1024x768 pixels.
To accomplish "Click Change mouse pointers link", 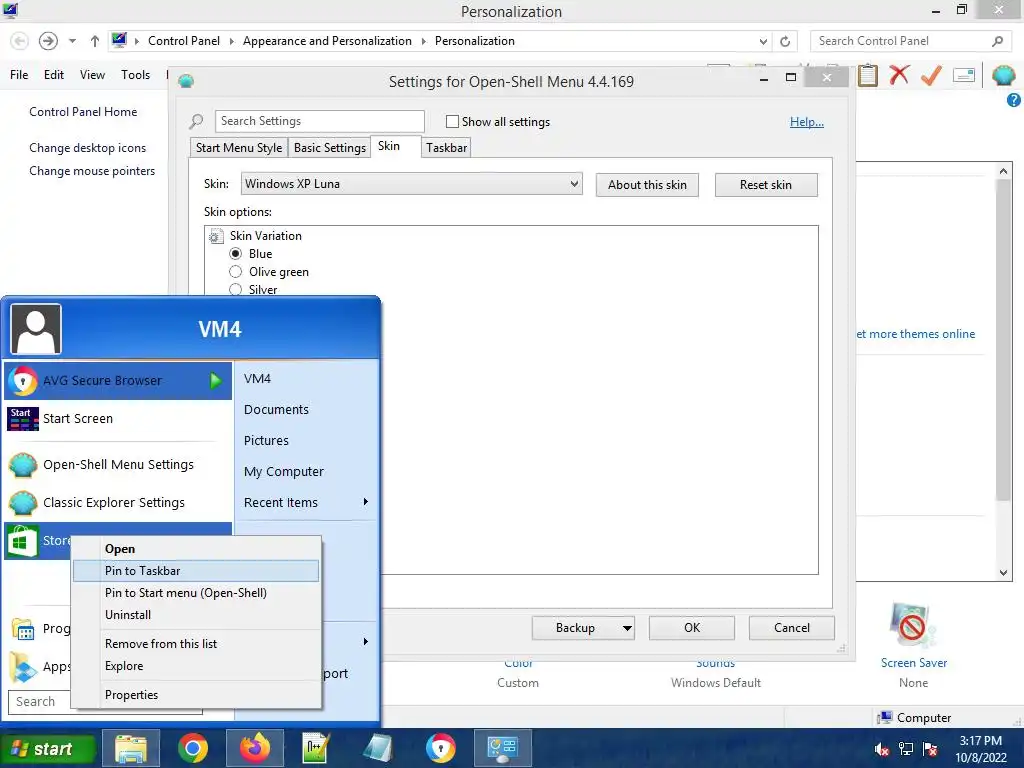I will (92, 171).
